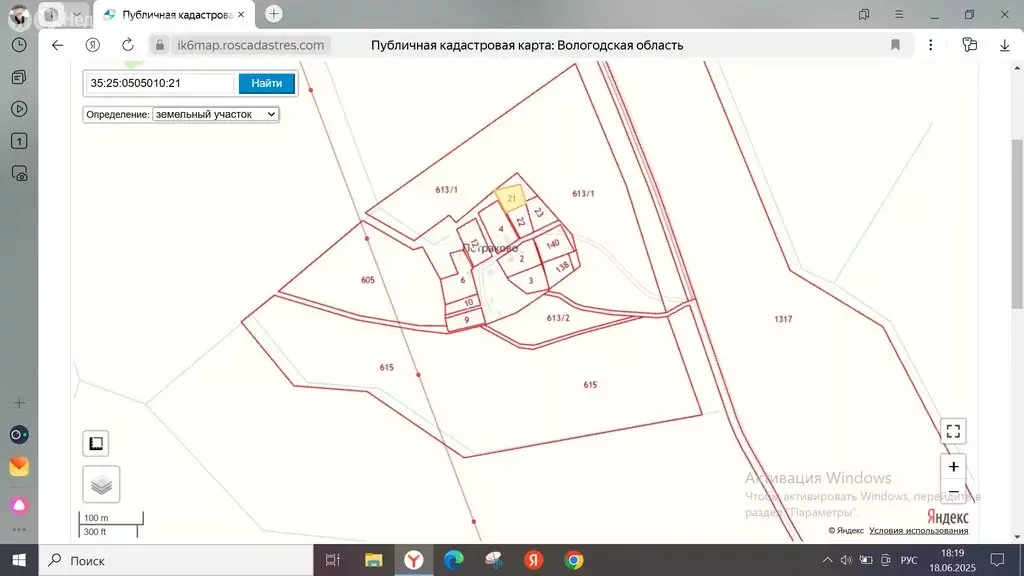Focus the cadastral number input field
The image size is (1024, 576).
click(x=160, y=83)
